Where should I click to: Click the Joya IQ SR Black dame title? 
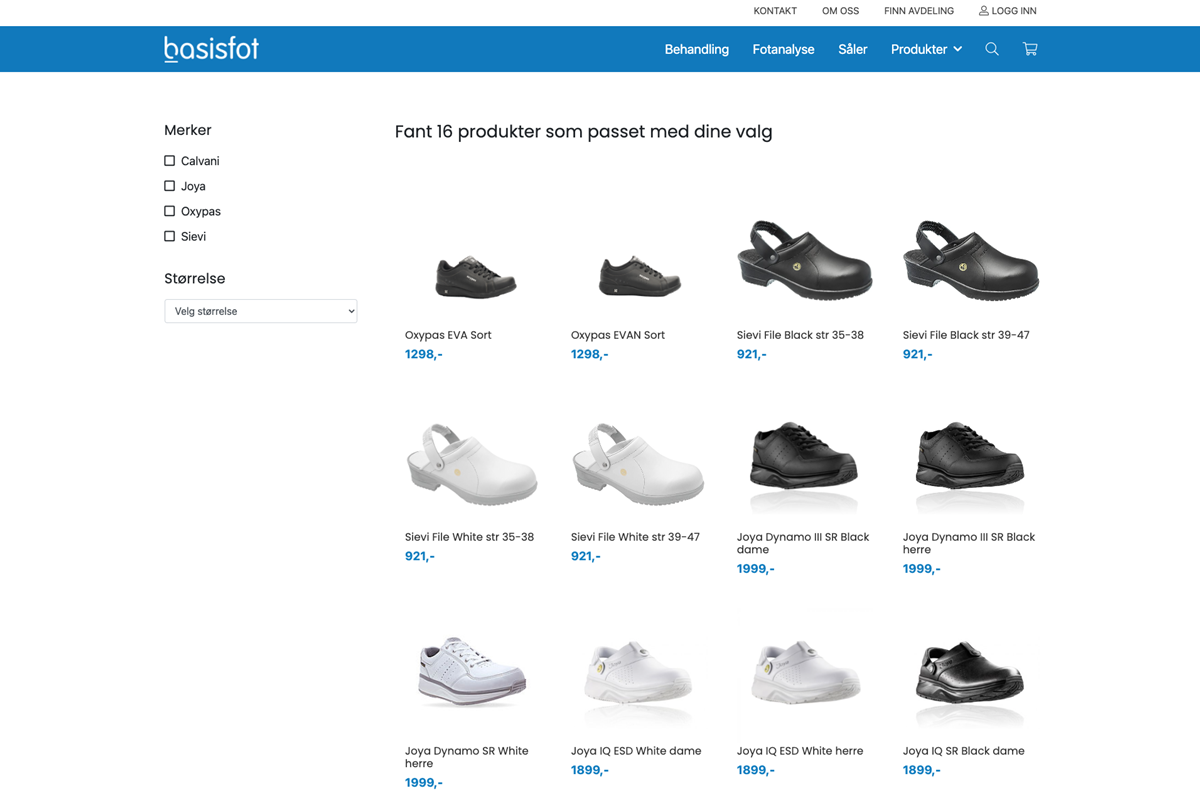click(x=964, y=751)
